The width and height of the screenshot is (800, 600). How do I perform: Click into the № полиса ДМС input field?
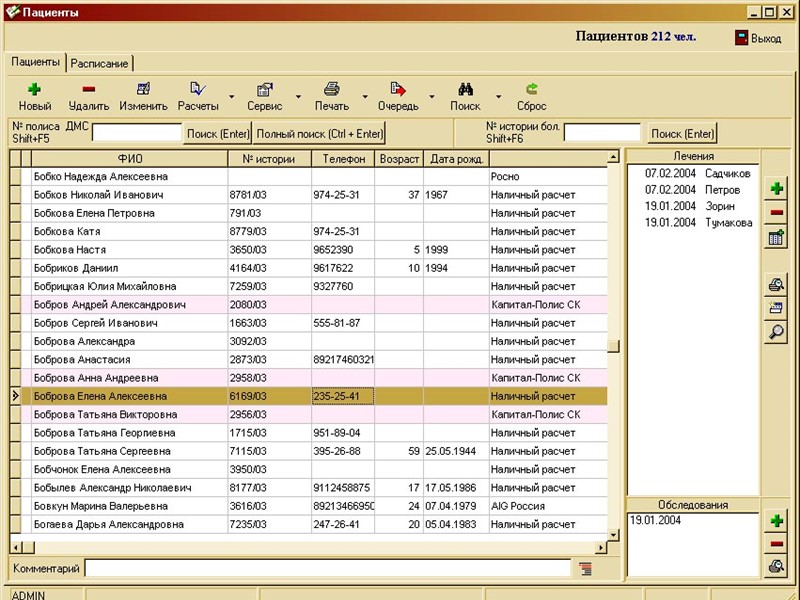pyautogui.click(x=137, y=133)
